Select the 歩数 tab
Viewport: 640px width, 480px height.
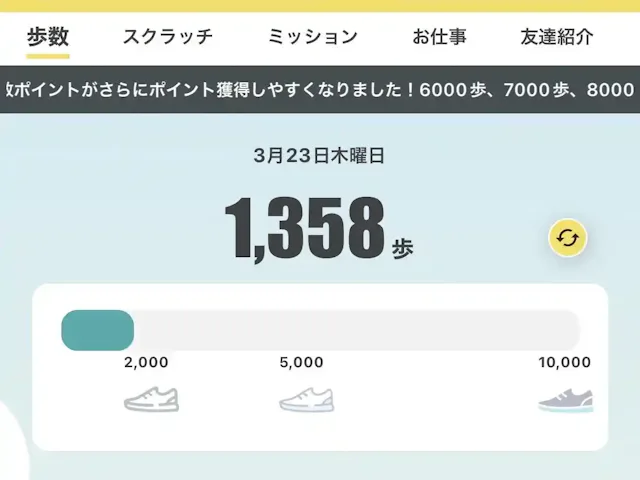pos(48,37)
